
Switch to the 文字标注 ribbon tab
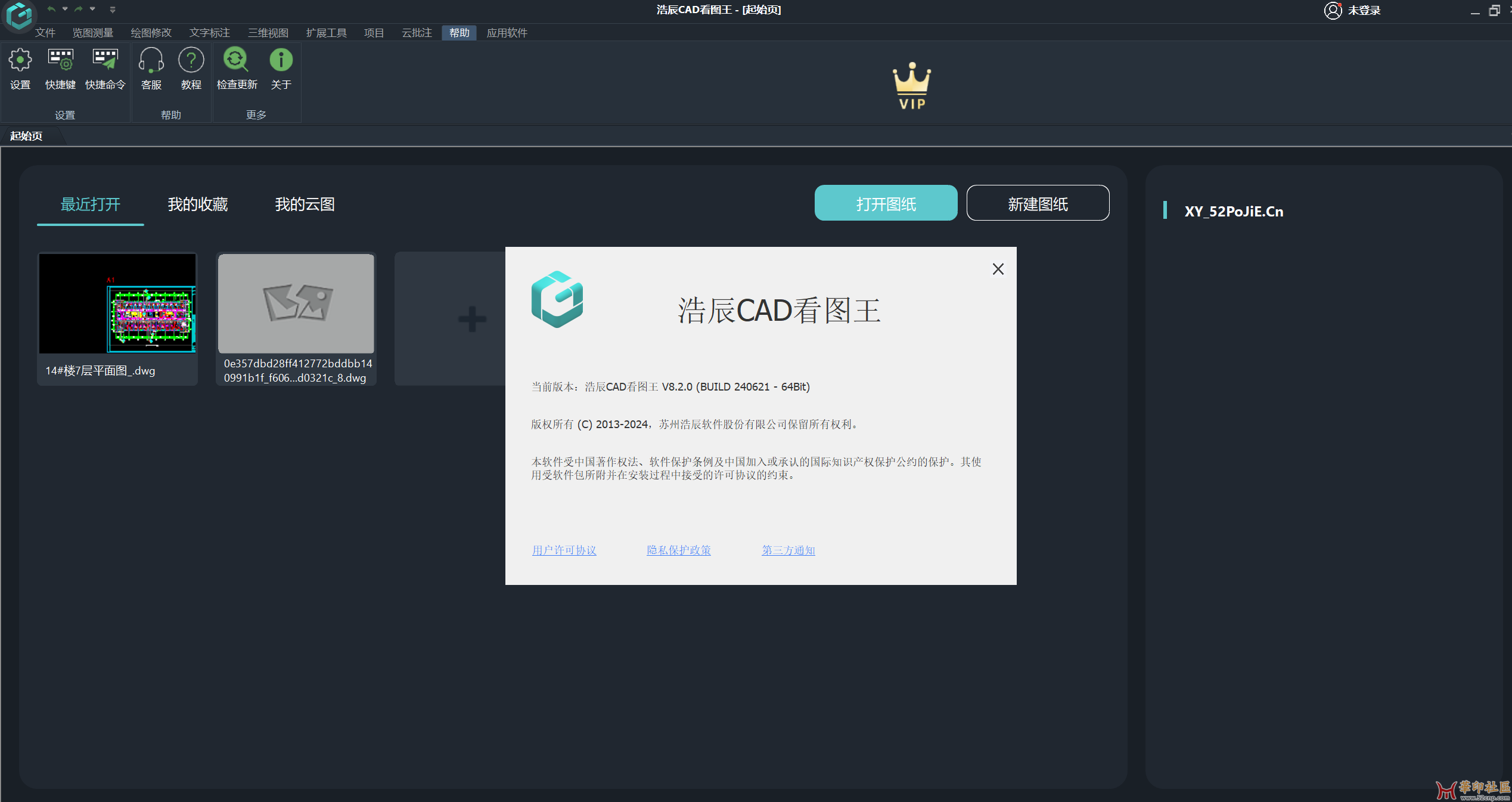coord(210,33)
